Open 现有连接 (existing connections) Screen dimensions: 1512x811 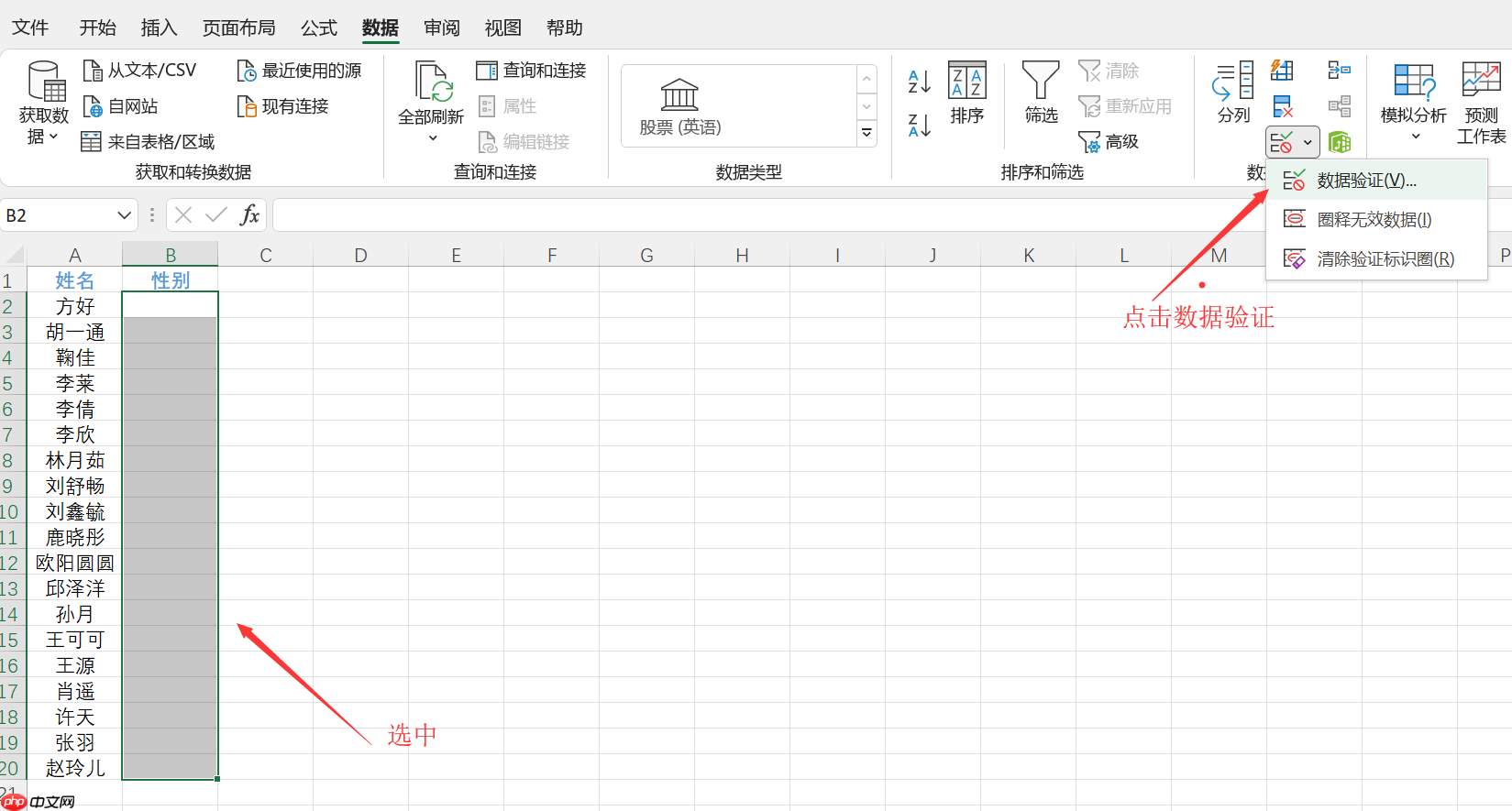(x=282, y=106)
